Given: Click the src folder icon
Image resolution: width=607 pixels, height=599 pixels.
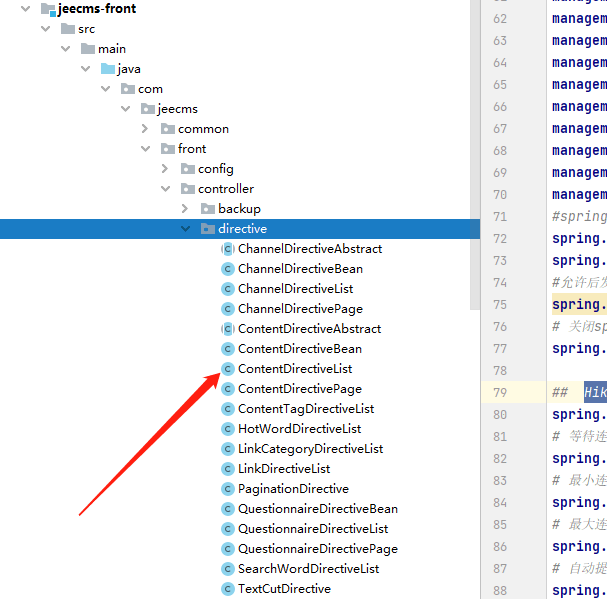Looking at the screenshot, I should click(68, 29).
